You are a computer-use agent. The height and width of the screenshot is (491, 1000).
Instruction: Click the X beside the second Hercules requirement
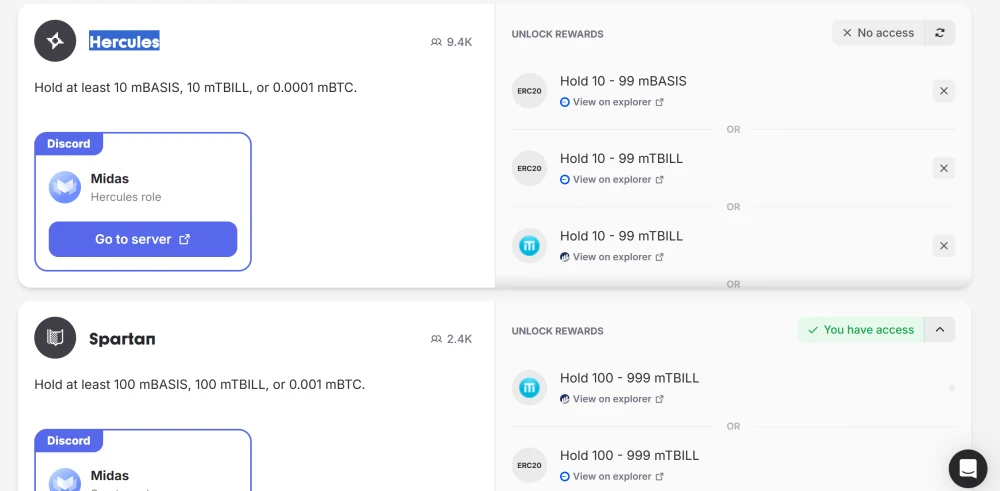pos(943,168)
